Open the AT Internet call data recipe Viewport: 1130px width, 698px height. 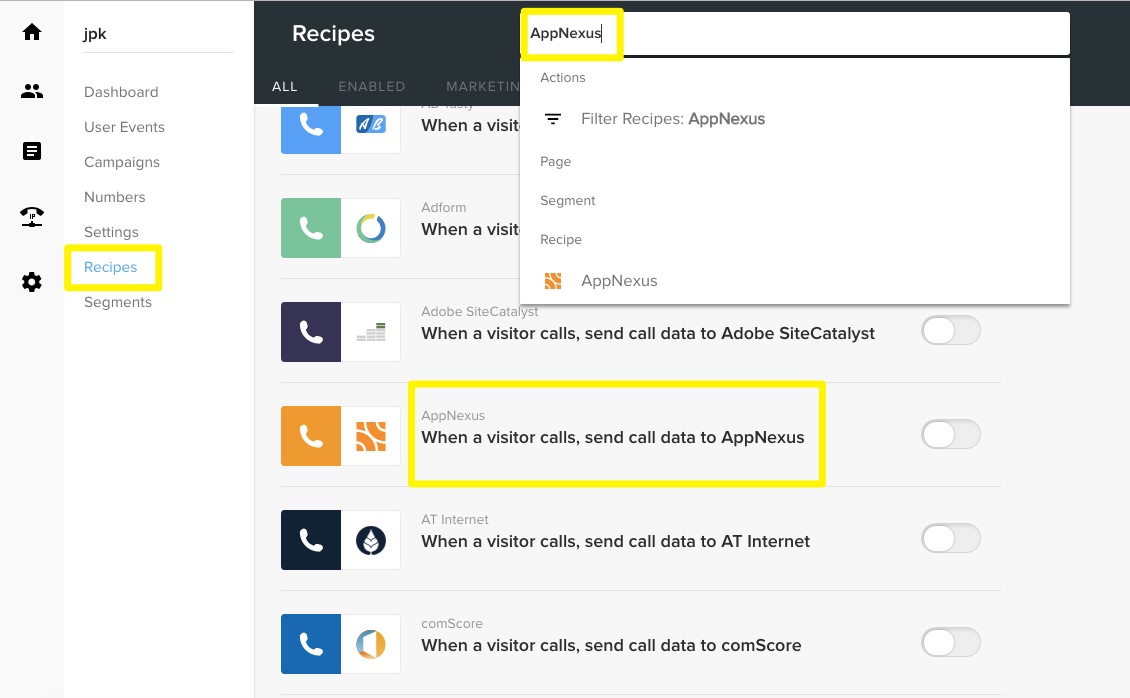615,541
